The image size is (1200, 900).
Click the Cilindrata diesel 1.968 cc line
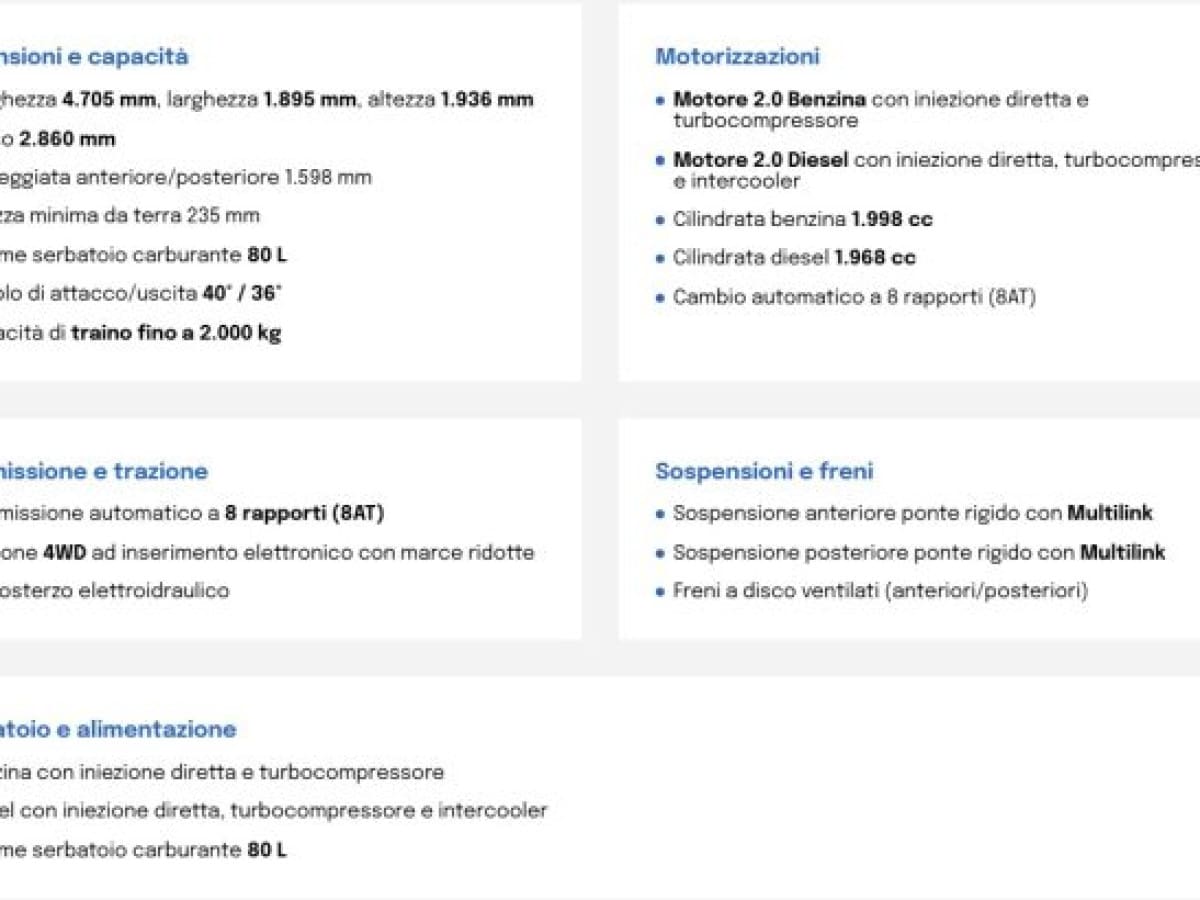coord(794,258)
